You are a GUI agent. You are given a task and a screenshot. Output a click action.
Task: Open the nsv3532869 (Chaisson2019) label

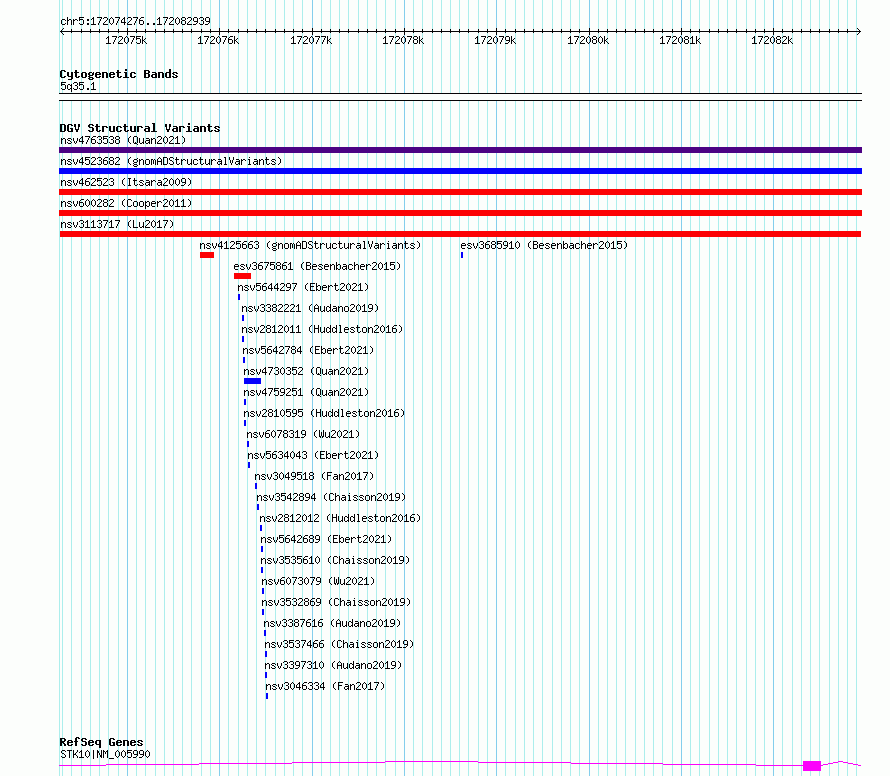click(337, 602)
